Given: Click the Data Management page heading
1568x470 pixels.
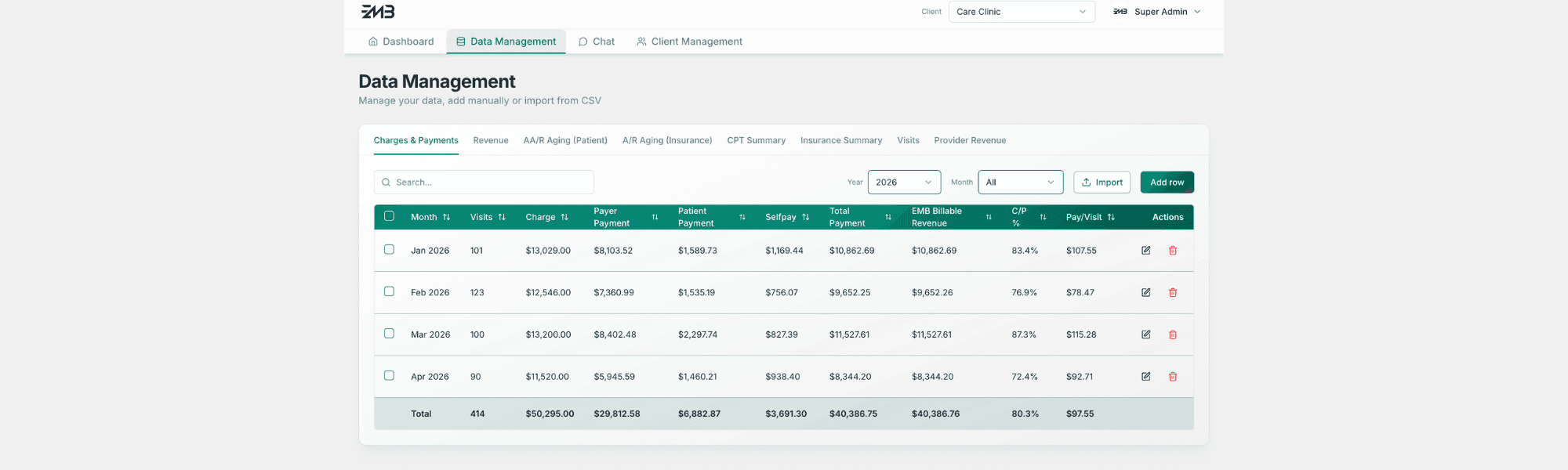Looking at the screenshot, I should tap(437, 81).
